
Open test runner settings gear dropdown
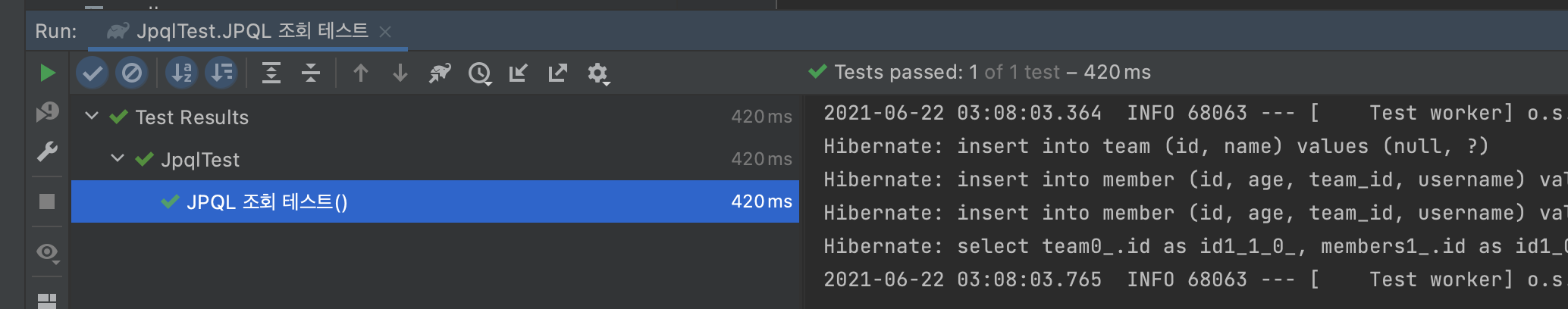coord(598,73)
